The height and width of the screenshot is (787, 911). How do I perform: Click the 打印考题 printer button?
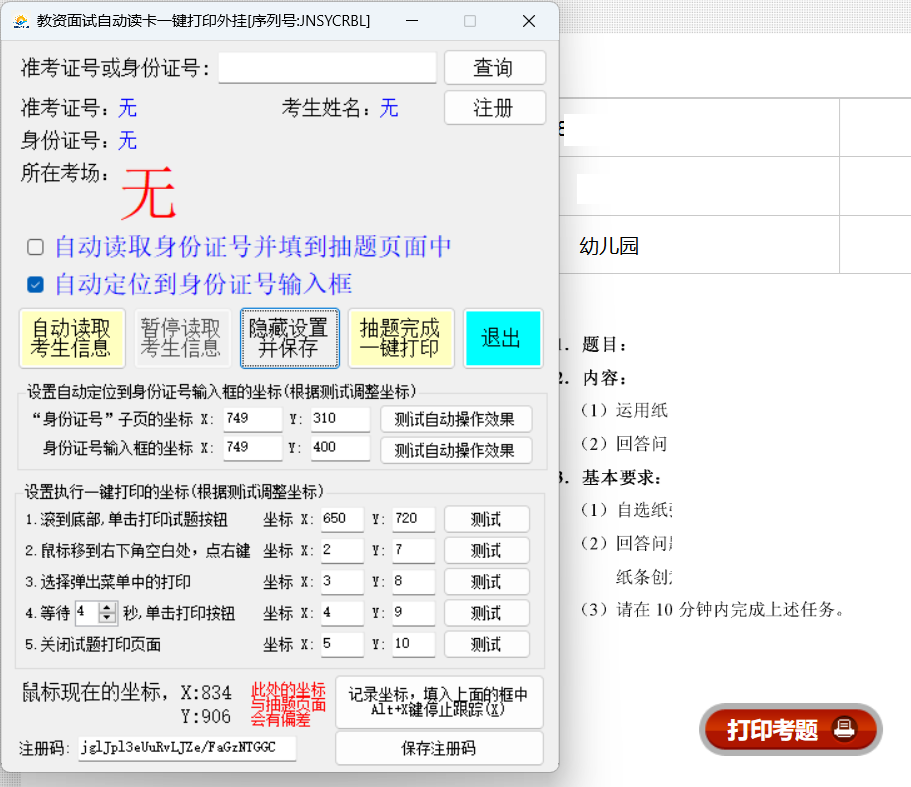[x=789, y=730]
